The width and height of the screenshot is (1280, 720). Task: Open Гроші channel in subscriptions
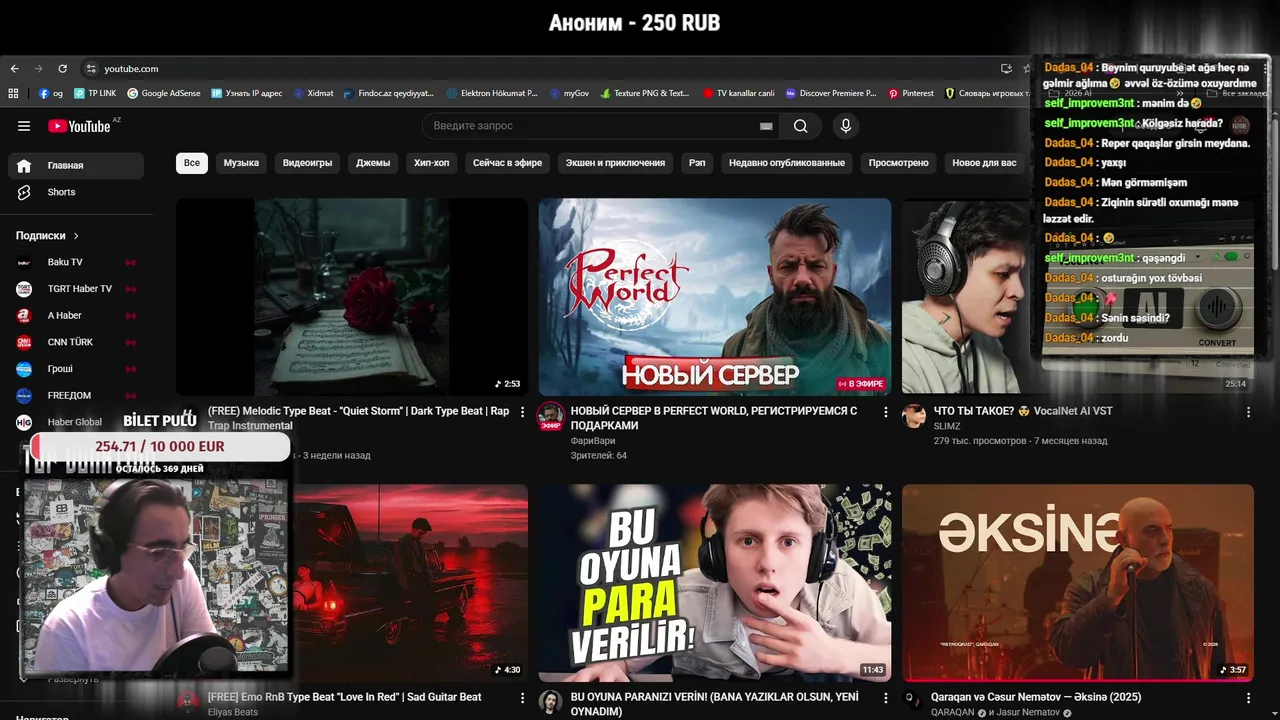(x=76, y=369)
